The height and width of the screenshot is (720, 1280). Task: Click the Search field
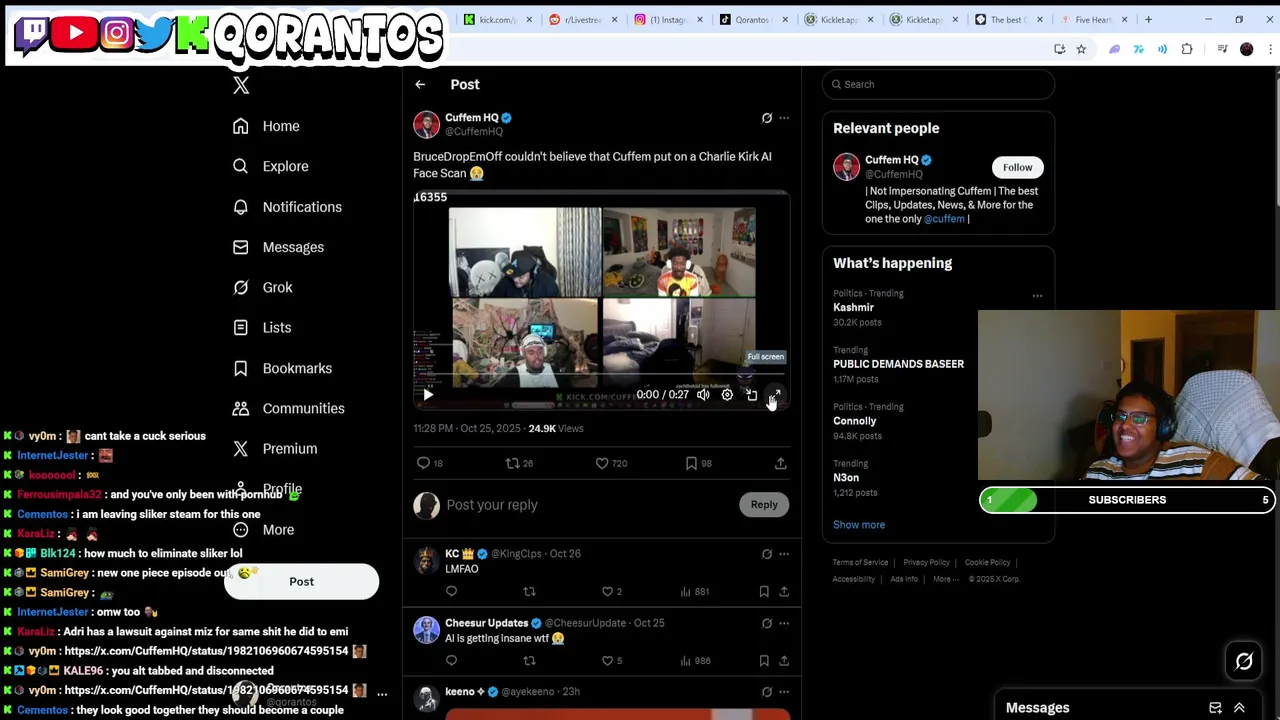pos(938,84)
